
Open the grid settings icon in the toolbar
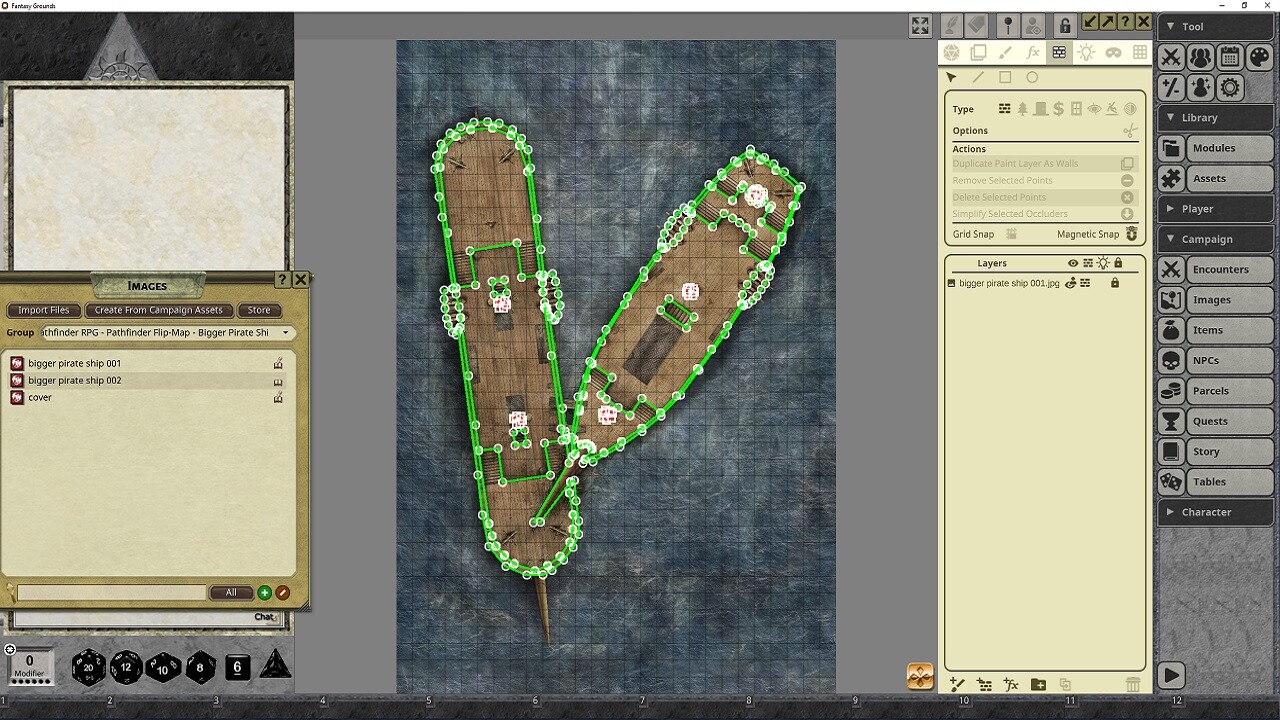click(1140, 52)
